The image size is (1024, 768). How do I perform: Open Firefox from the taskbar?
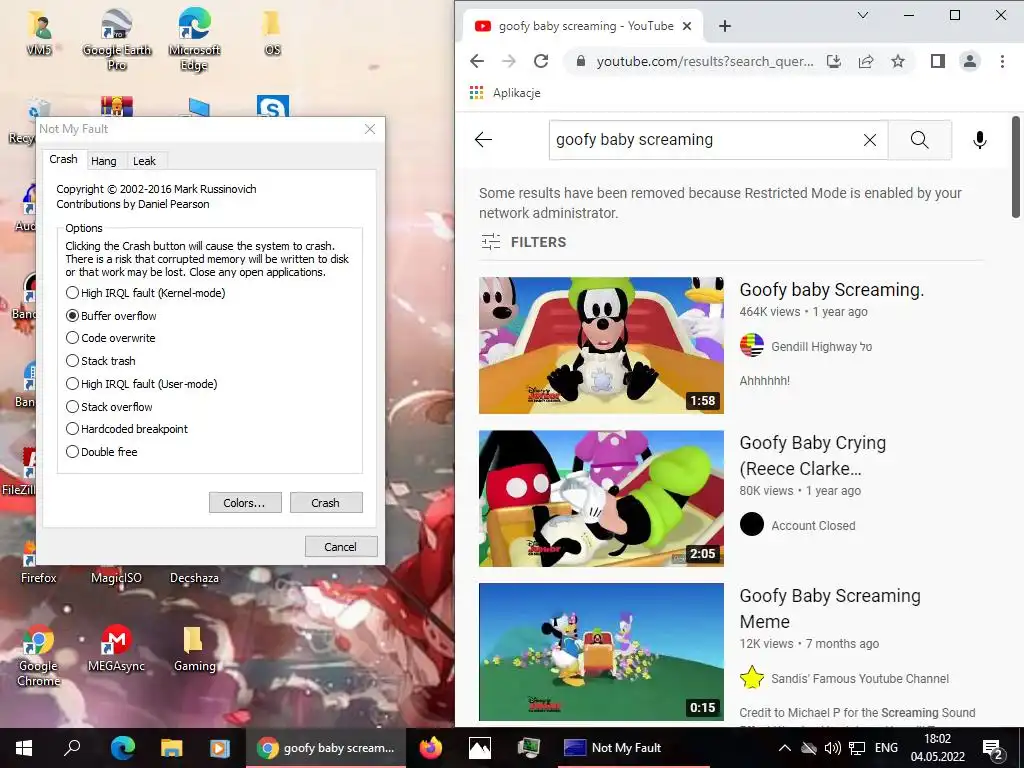pyautogui.click(x=430, y=748)
